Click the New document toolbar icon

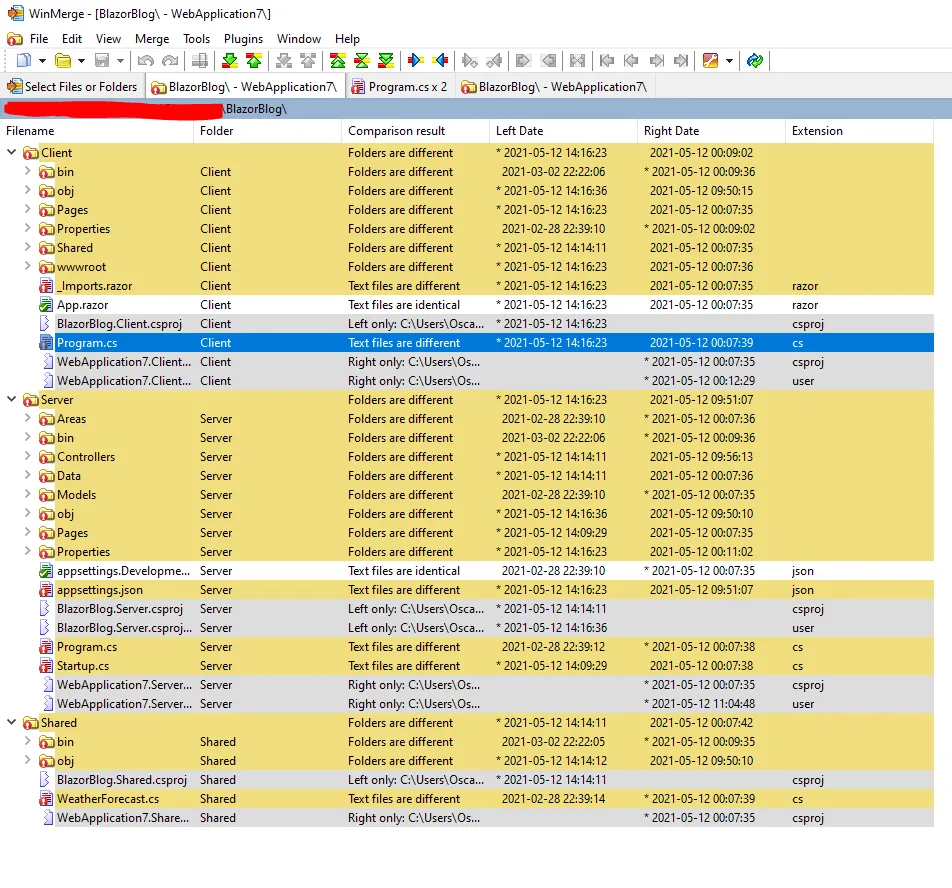(x=24, y=60)
